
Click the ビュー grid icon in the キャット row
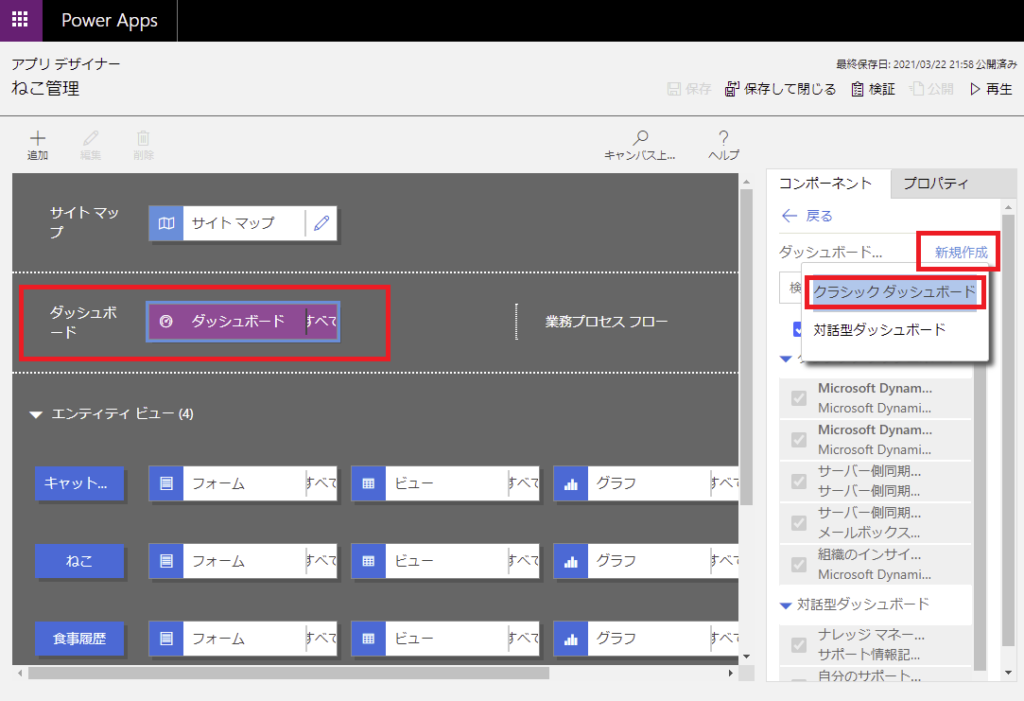pos(369,483)
